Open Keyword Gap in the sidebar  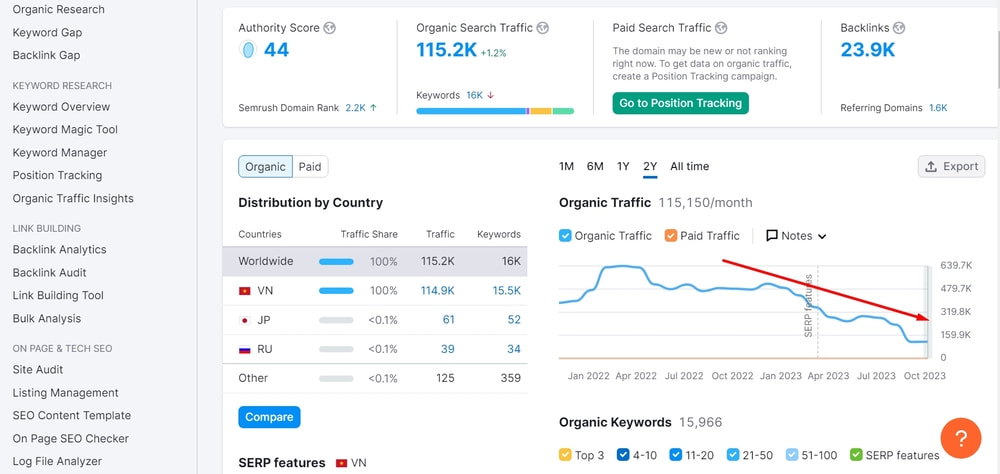47,33
